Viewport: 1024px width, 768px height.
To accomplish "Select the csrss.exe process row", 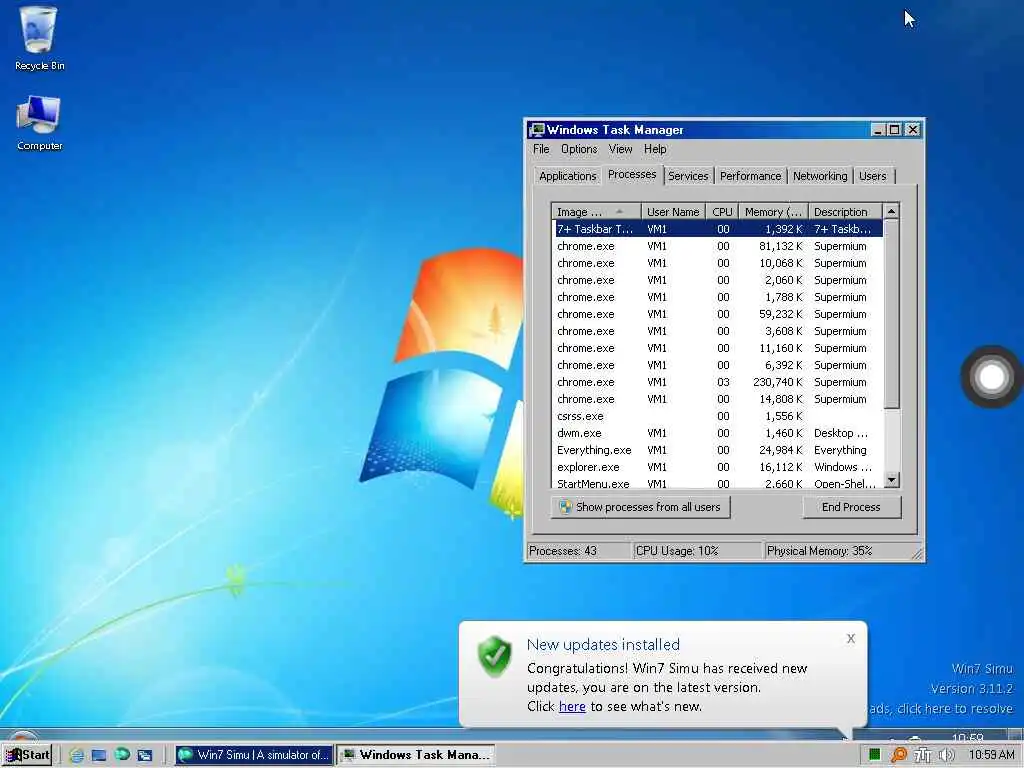I will [718, 416].
